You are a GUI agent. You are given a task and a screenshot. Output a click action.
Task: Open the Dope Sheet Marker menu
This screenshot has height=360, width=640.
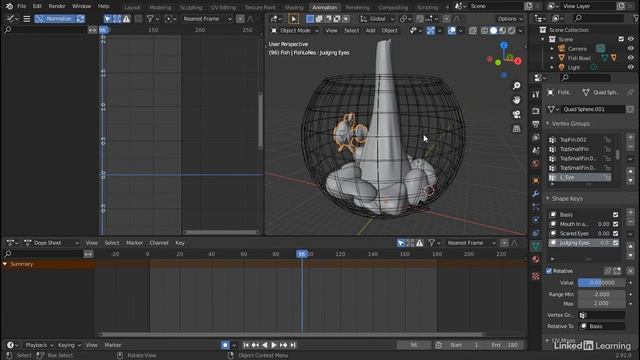point(134,243)
